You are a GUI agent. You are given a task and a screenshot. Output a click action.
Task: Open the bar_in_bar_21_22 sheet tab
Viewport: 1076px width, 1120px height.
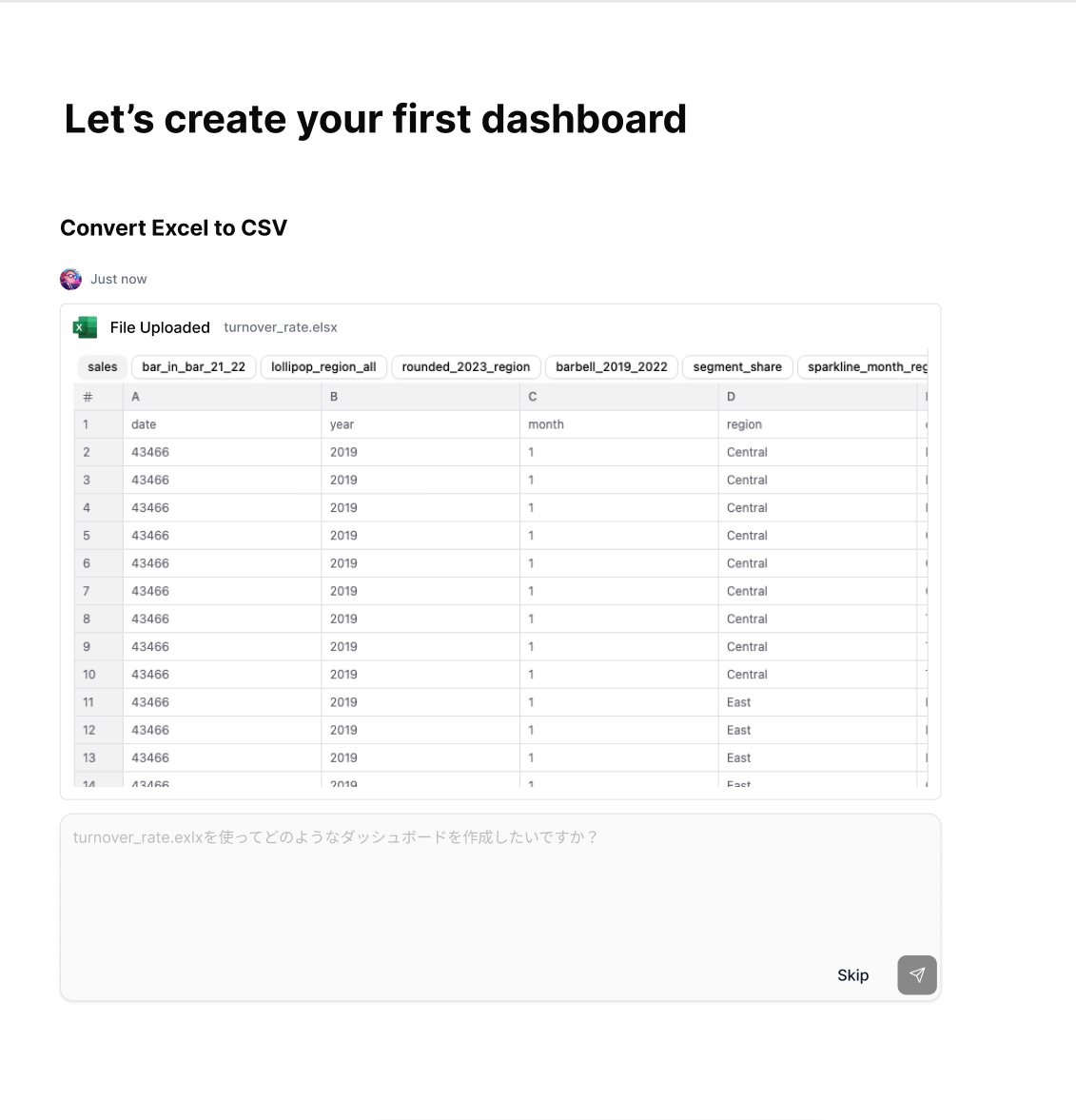(x=193, y=366)
